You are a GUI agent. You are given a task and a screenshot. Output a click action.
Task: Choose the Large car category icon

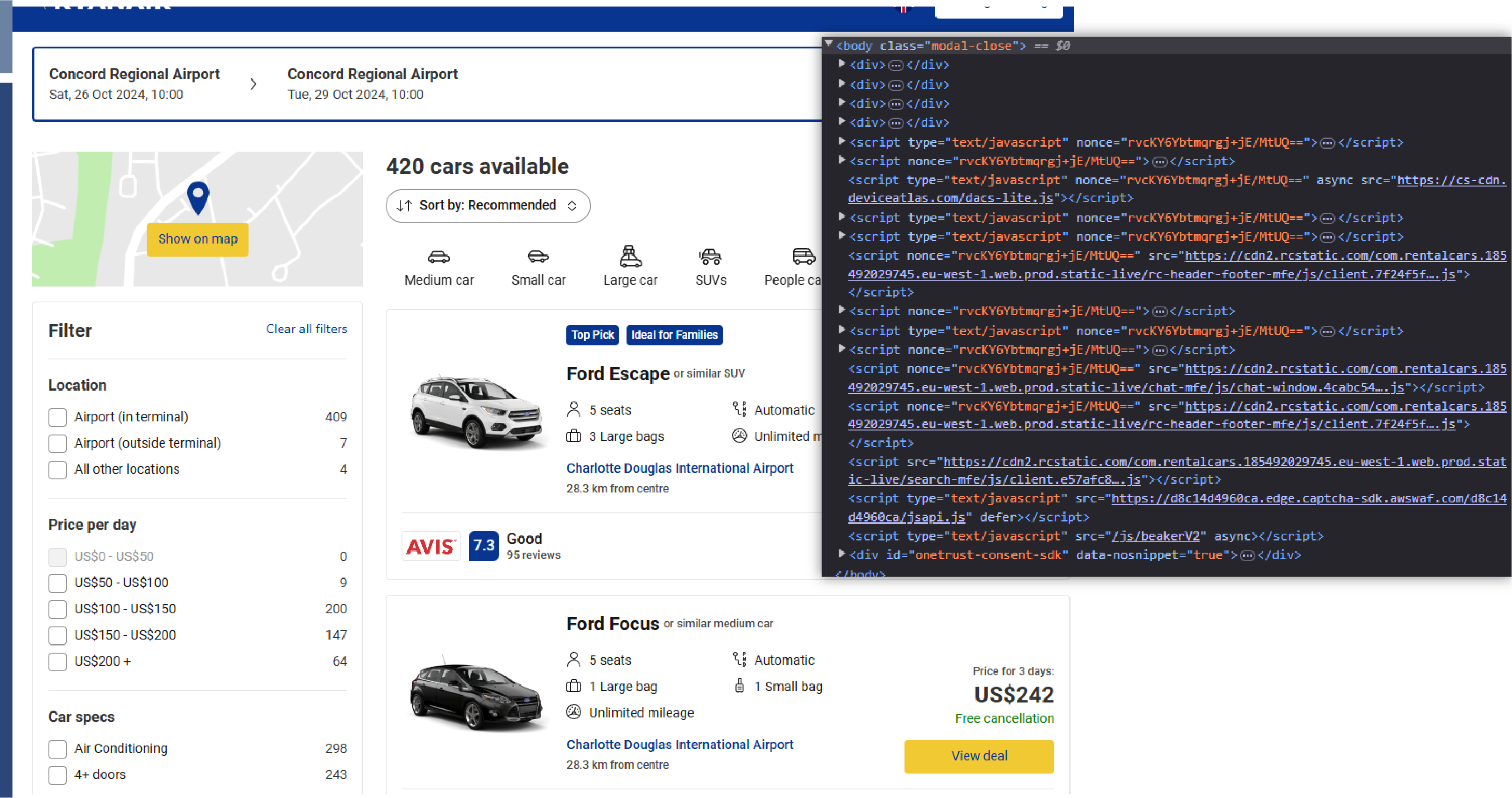point(631,256)
